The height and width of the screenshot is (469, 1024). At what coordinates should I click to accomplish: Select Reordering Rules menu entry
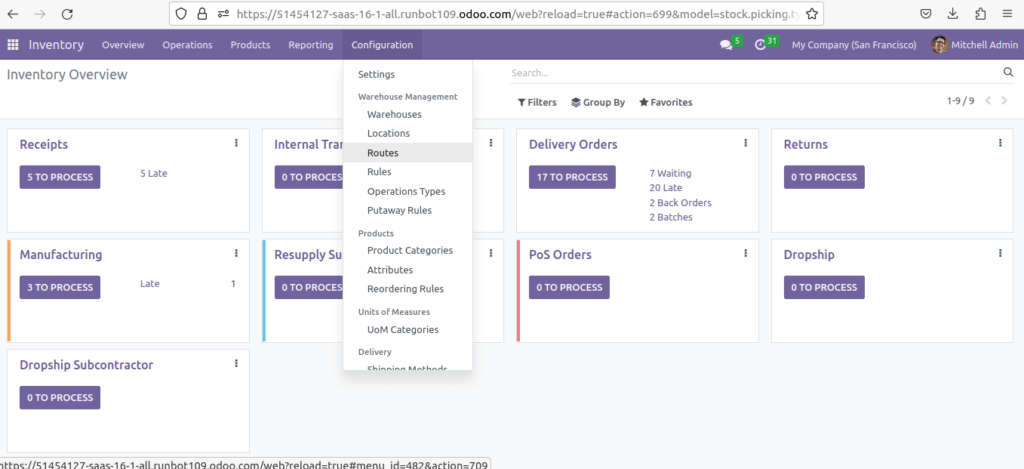tap(408, 289)
